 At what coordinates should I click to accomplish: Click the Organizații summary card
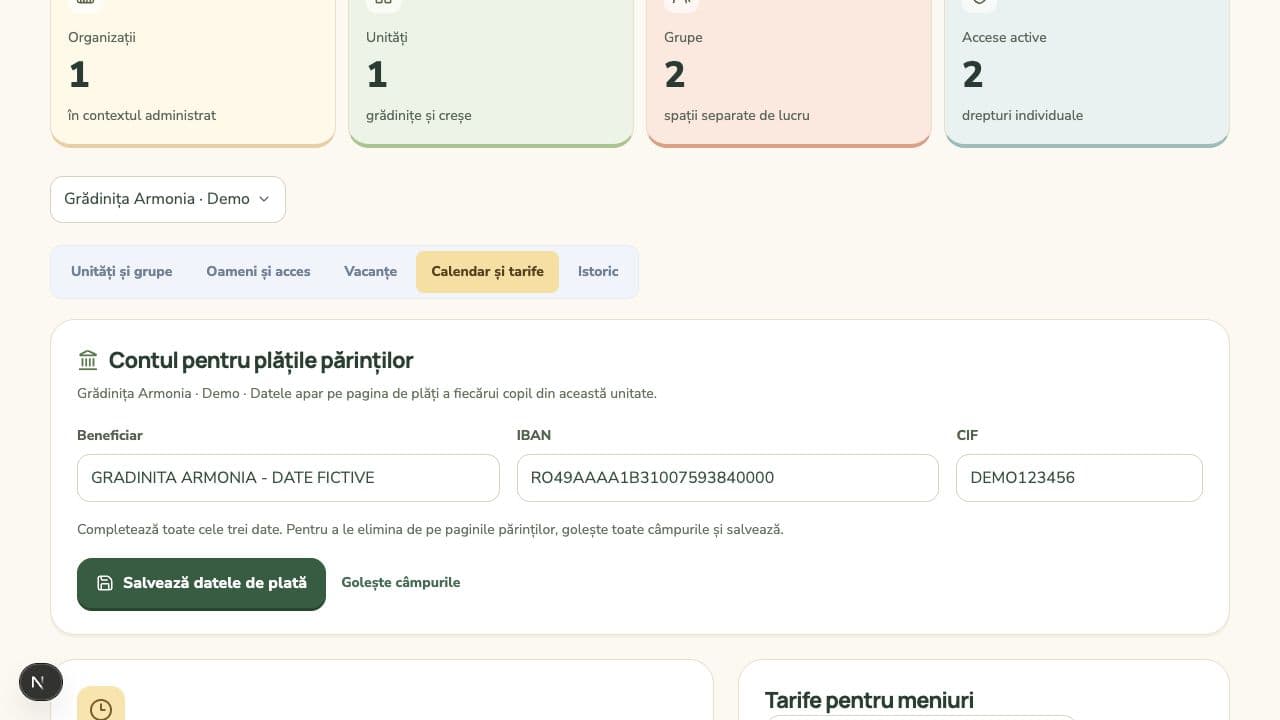[193, 72]
